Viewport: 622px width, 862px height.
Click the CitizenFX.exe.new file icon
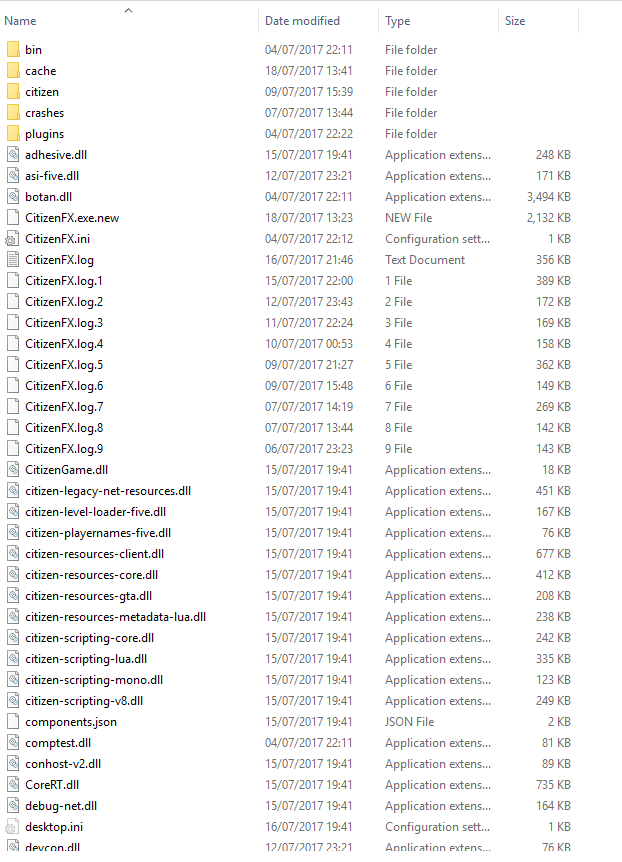13,218
